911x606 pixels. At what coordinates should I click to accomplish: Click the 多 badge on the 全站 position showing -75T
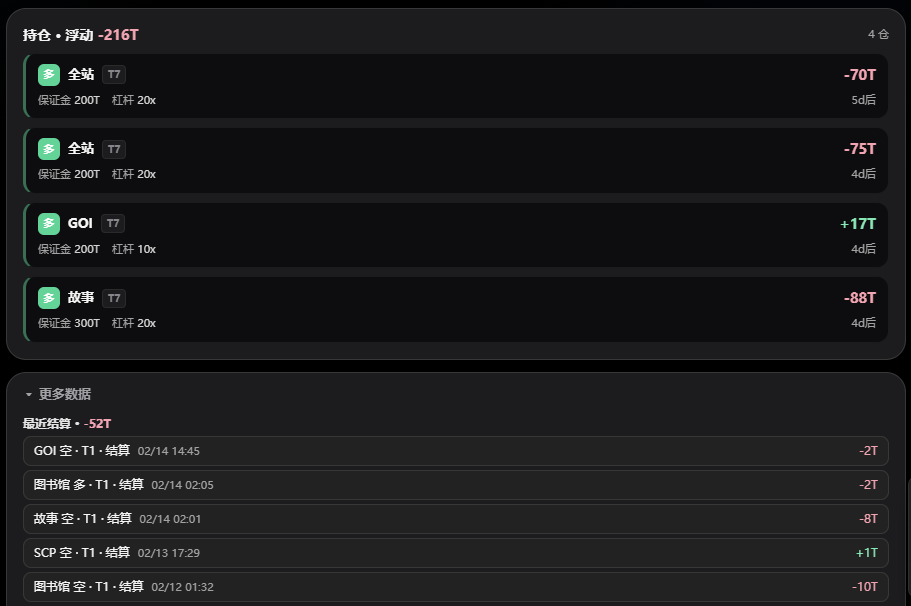49,149
